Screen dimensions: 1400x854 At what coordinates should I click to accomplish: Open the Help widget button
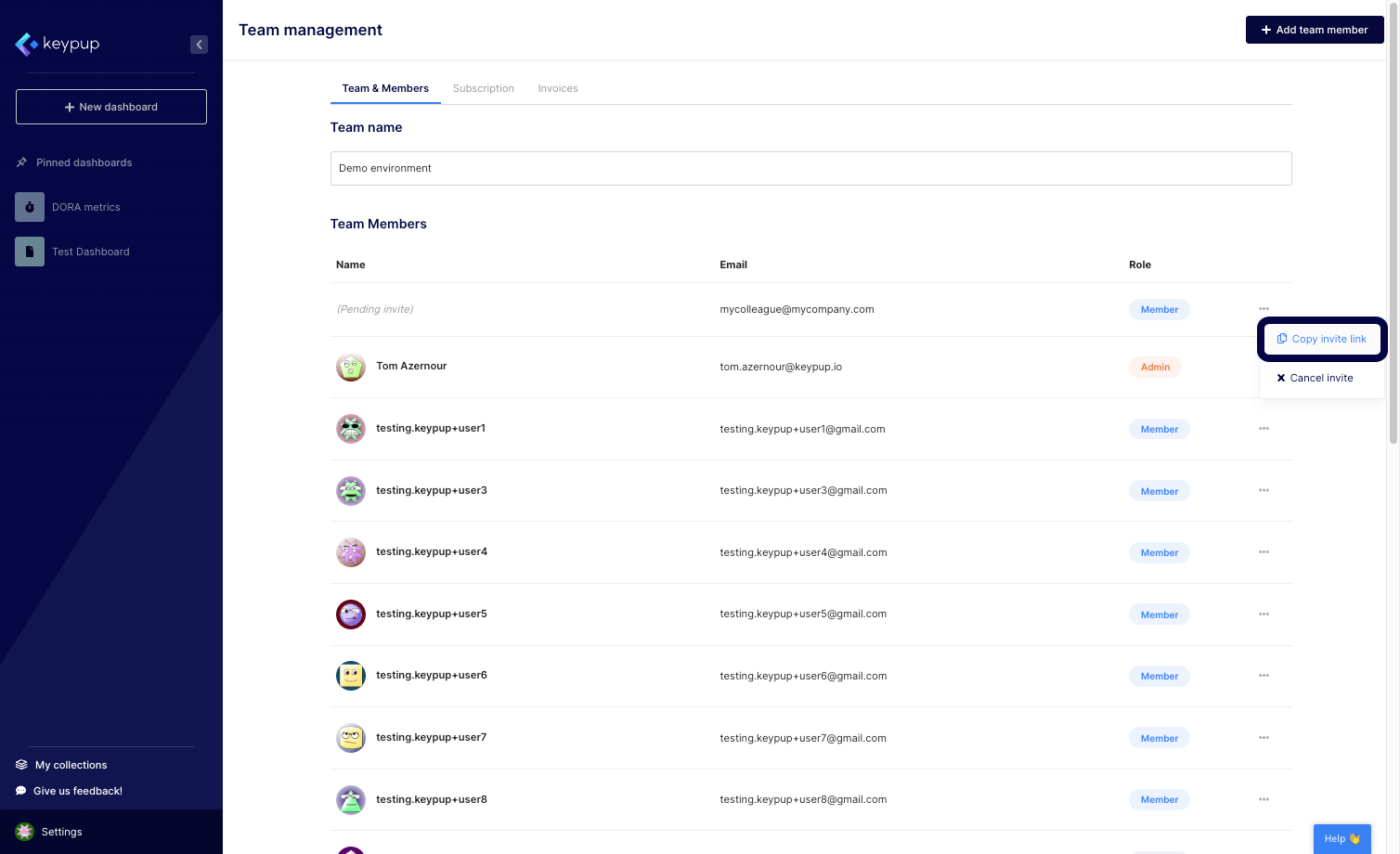(1342, 838)
